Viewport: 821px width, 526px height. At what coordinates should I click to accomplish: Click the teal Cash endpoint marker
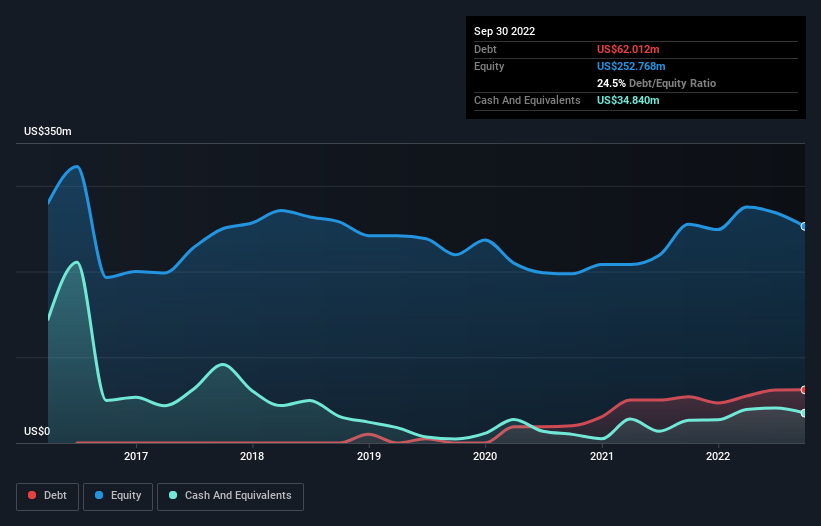tap(804, 413)
